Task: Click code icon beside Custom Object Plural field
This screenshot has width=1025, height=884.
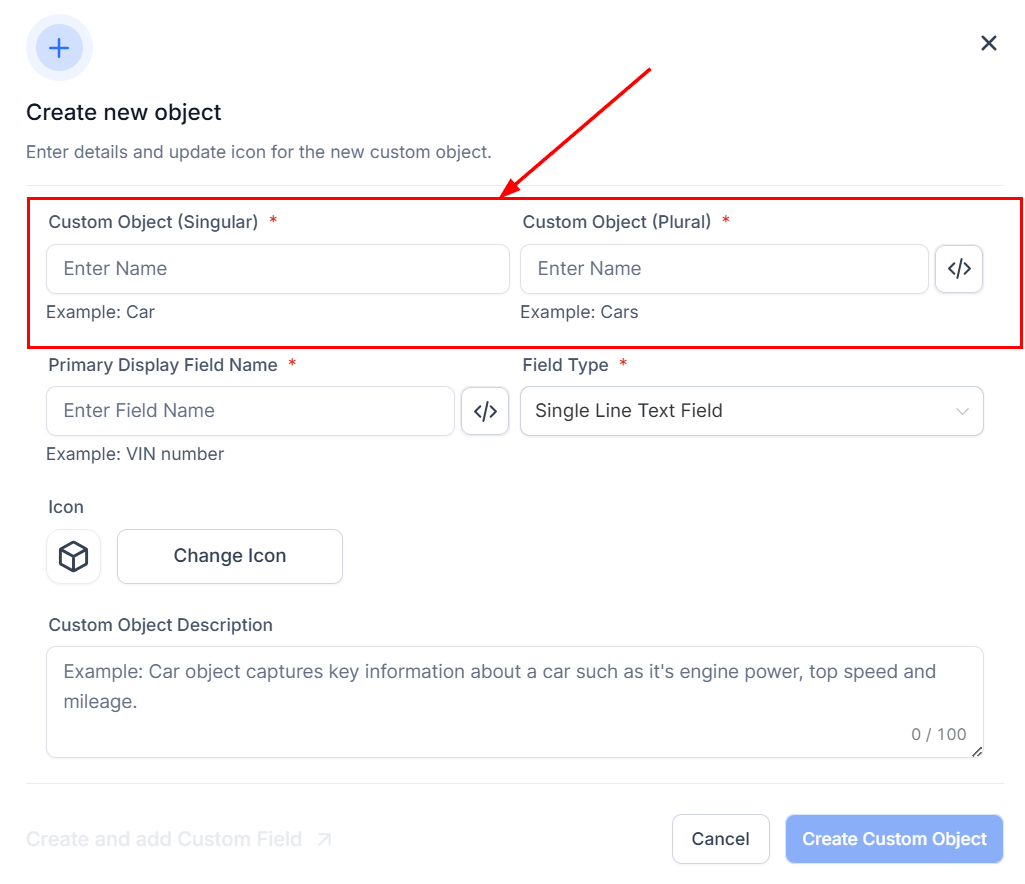Action: tap(959, 269)
